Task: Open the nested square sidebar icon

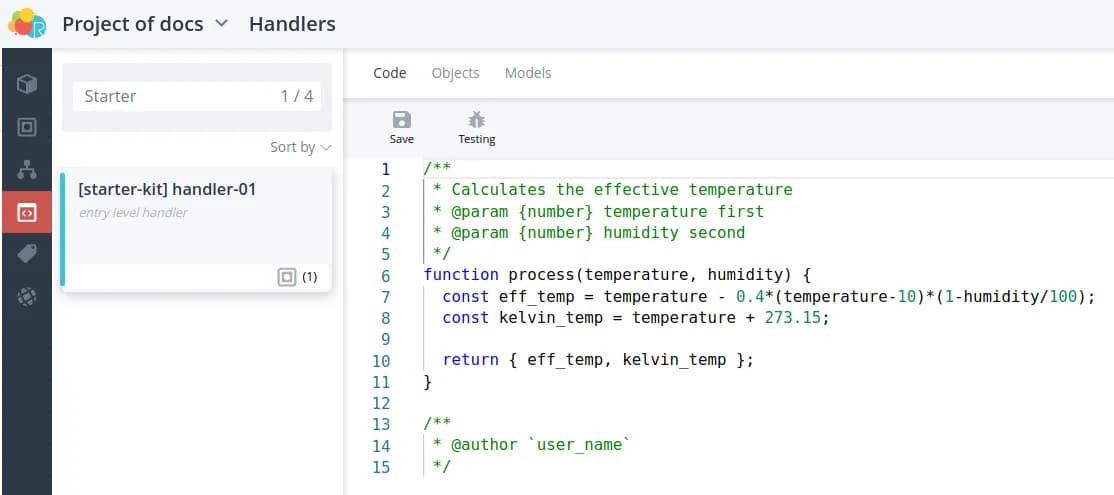Action: (27, 127)
